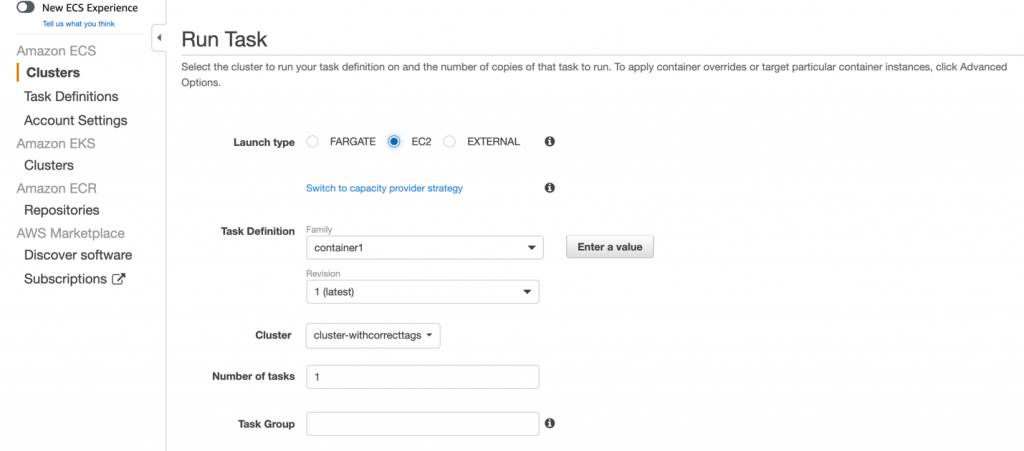Click the Amazon ECR section heading
The height and width of the screenshot is (451, 1024).
pyautogui.click(x=56, y=189)
